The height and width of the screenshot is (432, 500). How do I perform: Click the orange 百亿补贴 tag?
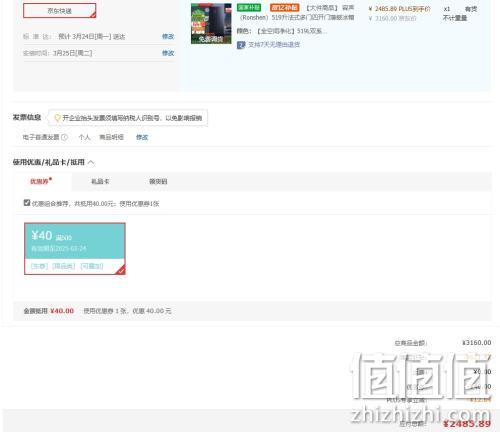pos(284,7)
